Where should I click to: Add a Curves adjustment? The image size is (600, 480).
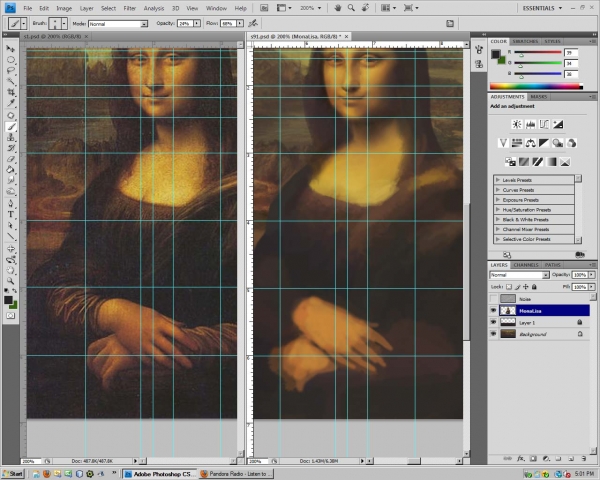click(544, 124)
